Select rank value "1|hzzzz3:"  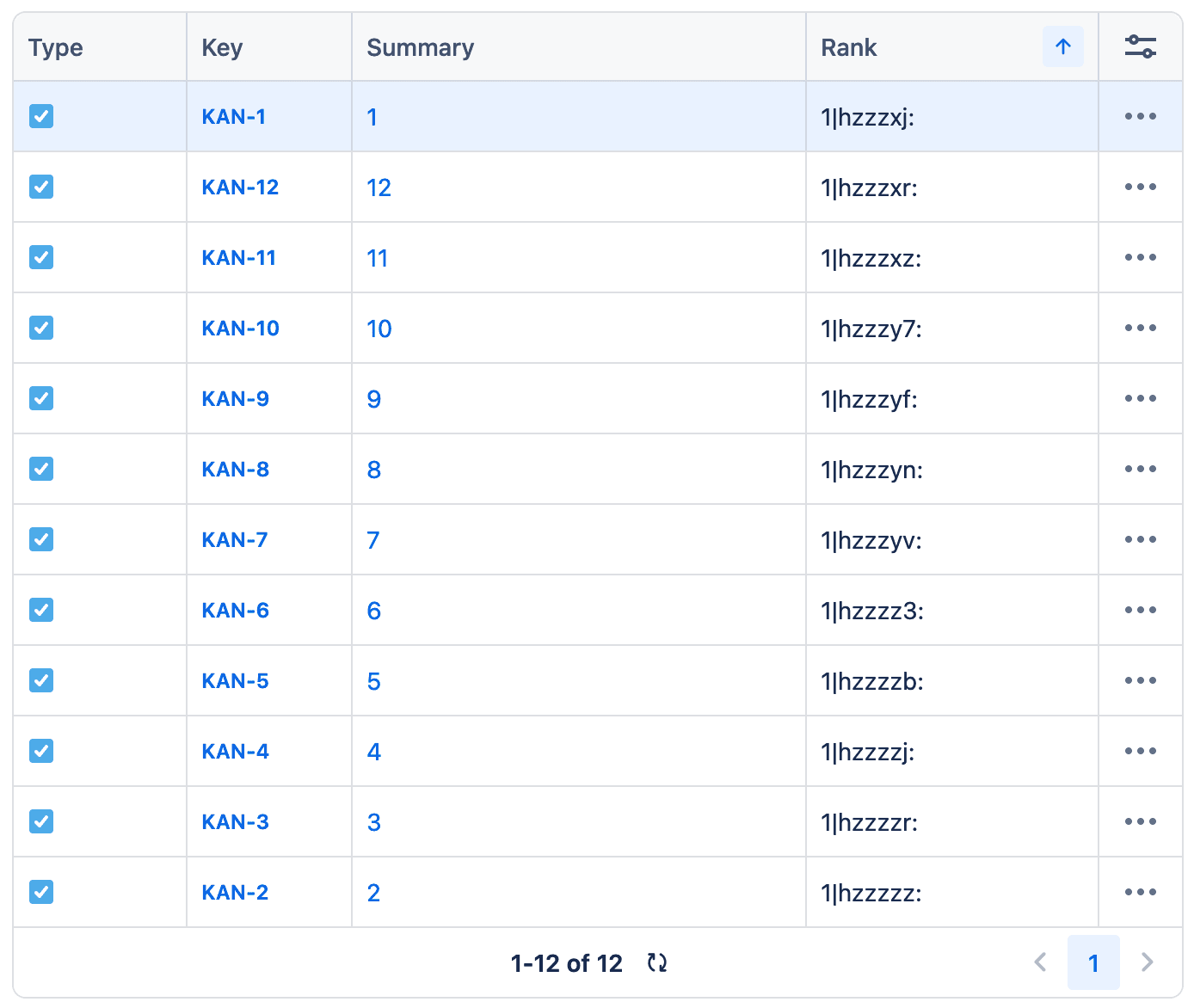point(872,611)
